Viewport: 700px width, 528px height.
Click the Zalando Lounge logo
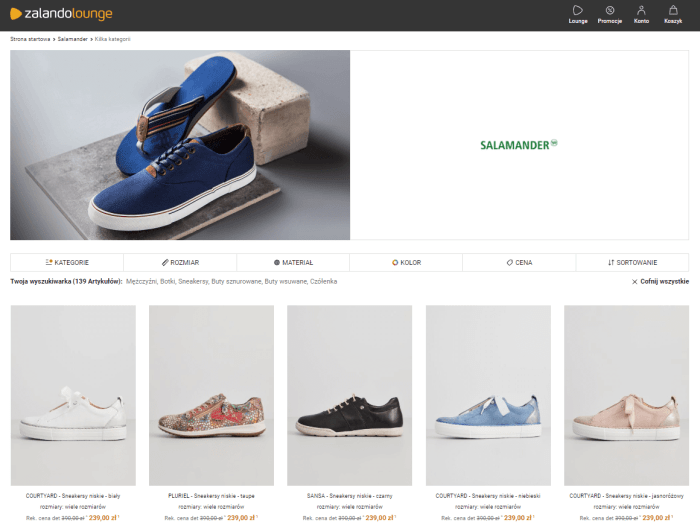61,14
